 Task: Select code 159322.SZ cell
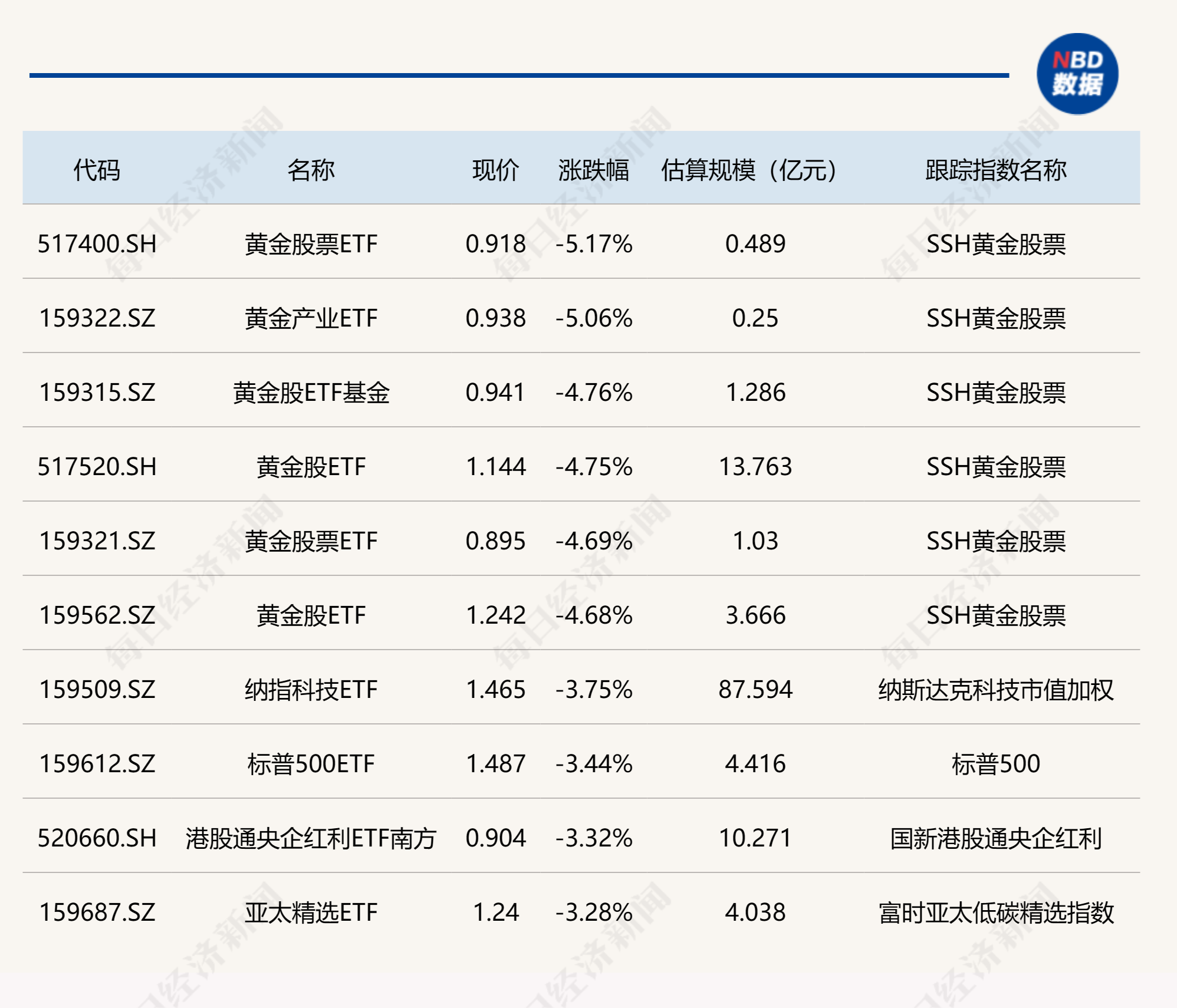click(x=97, y=318)
